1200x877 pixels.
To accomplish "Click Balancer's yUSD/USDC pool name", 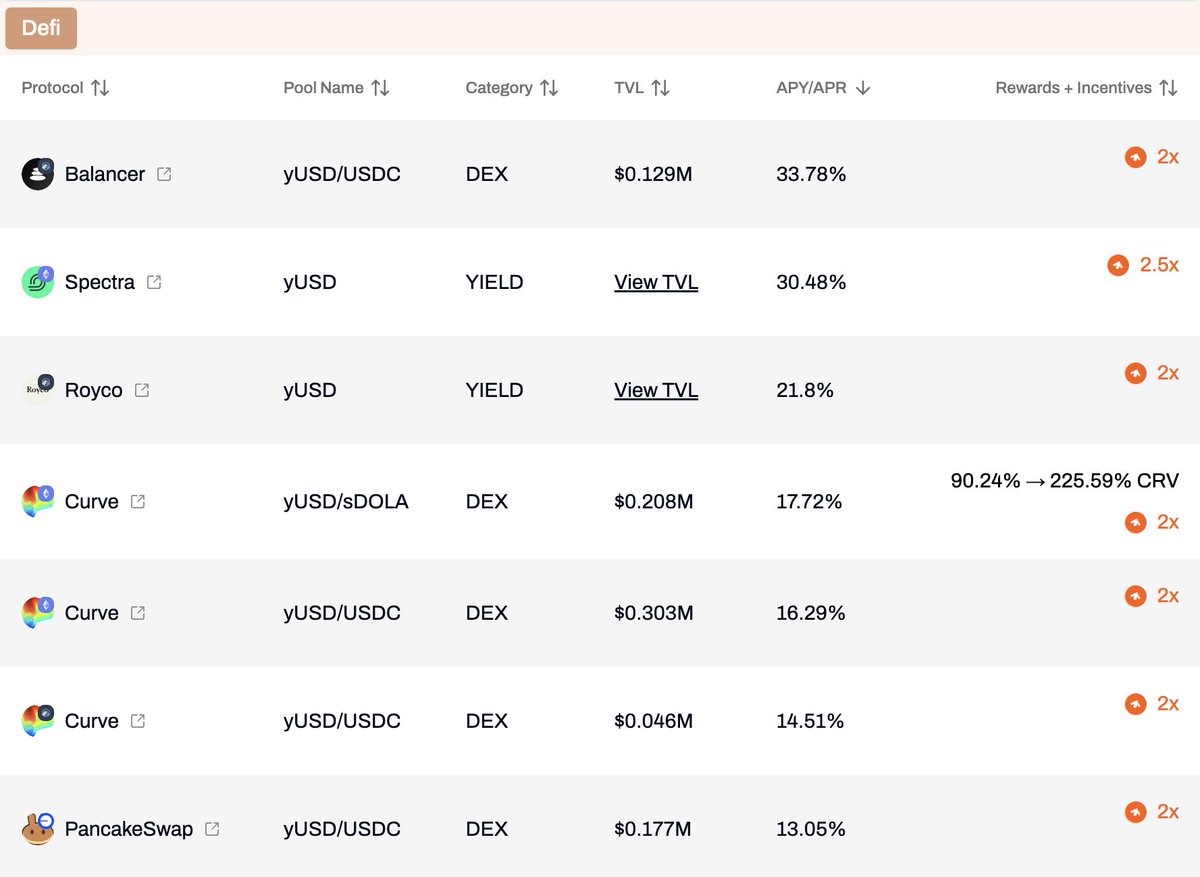I will tap(342, 174).
